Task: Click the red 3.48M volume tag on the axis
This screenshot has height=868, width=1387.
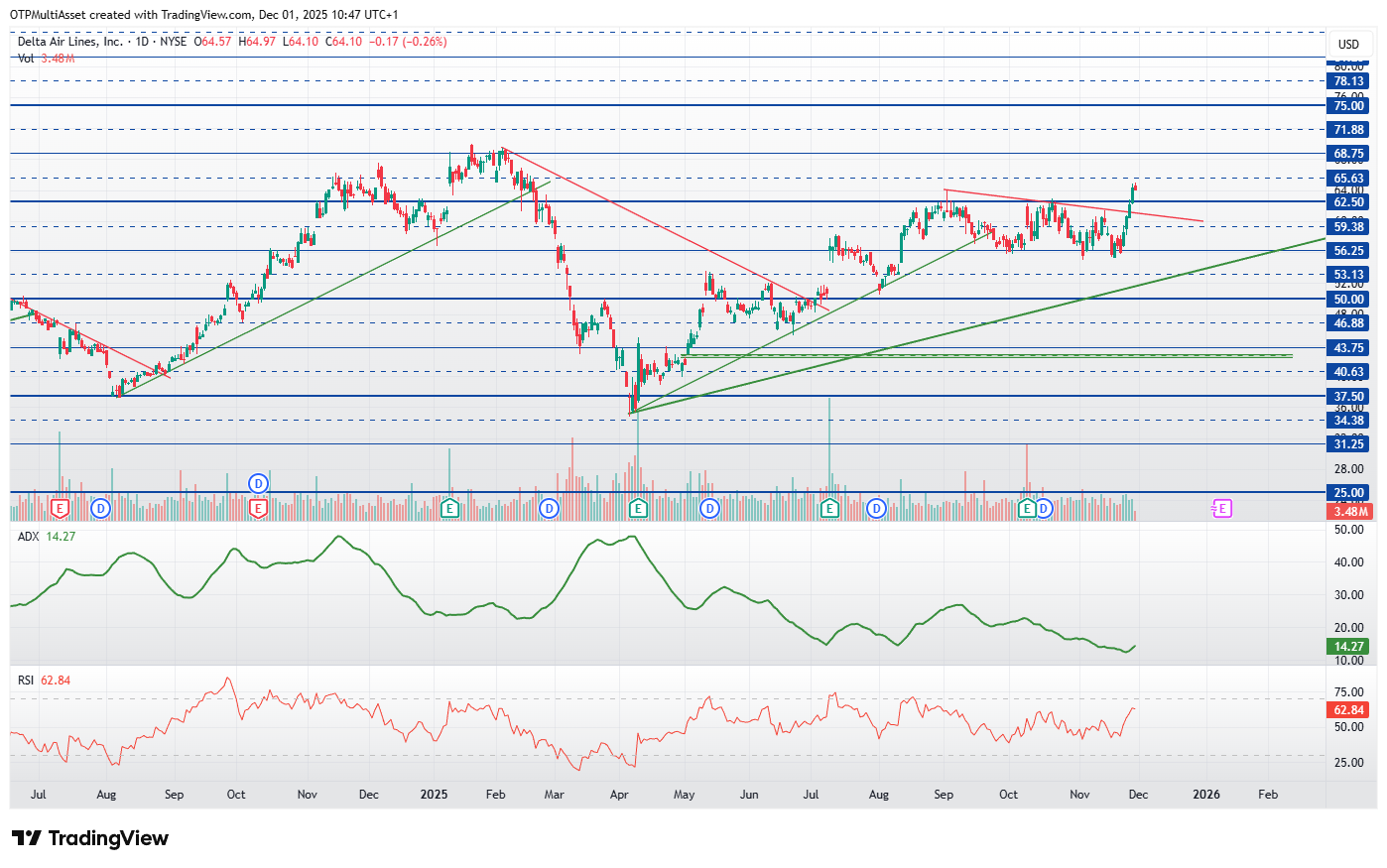Action: 1349,512
